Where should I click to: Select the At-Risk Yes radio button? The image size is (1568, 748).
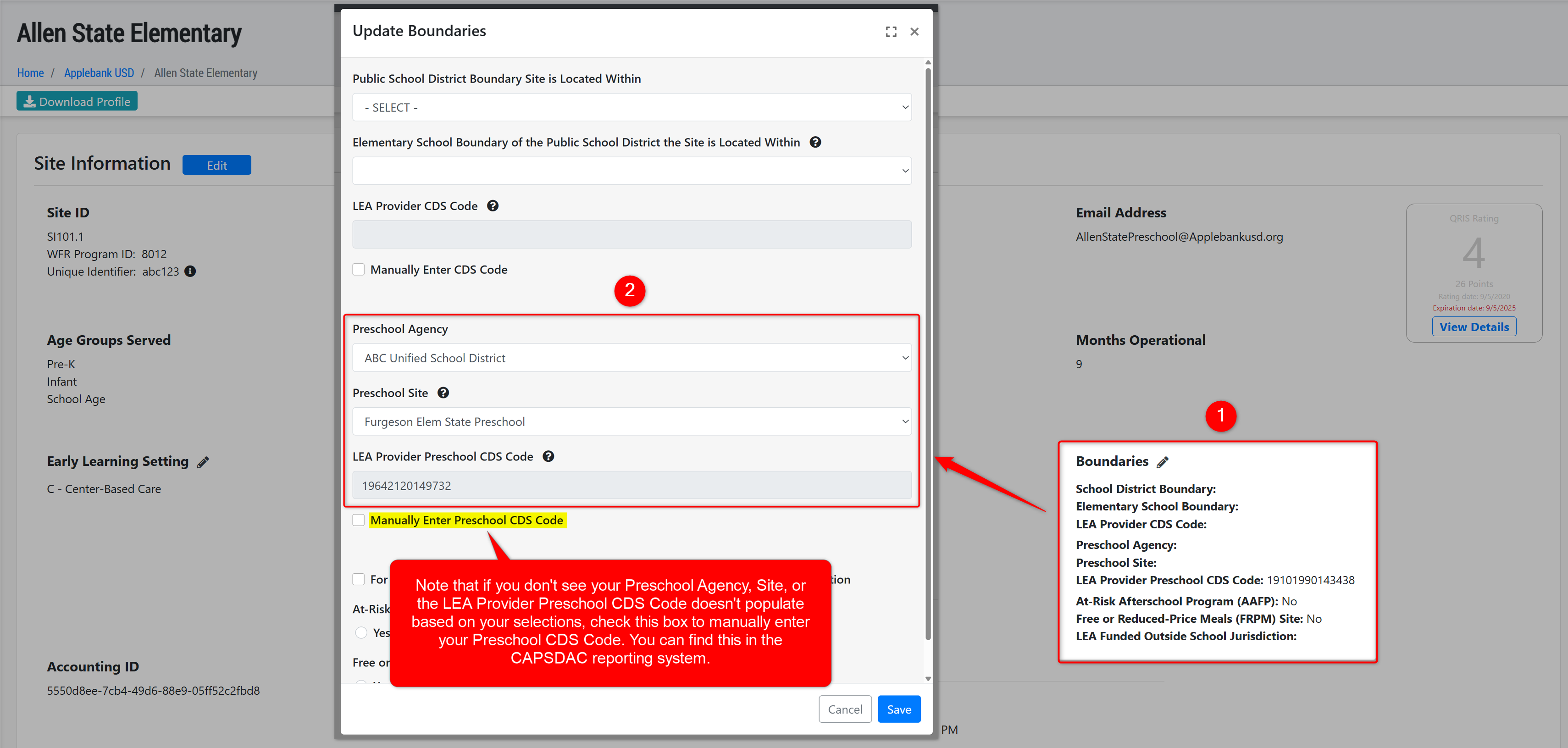coord(361,632)
